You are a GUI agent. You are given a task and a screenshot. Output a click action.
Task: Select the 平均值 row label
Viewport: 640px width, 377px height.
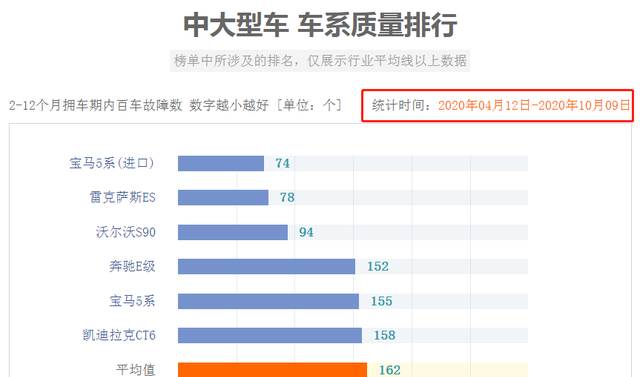[136, 370]
